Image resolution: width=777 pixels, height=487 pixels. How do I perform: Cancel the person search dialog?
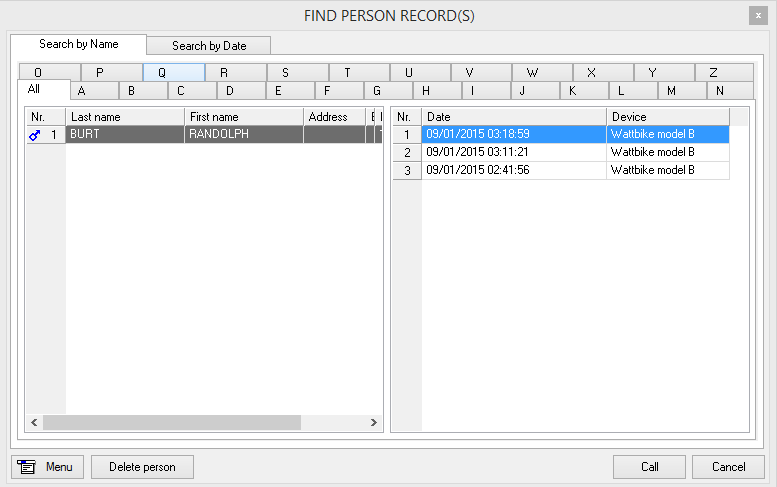click(728, 467)
